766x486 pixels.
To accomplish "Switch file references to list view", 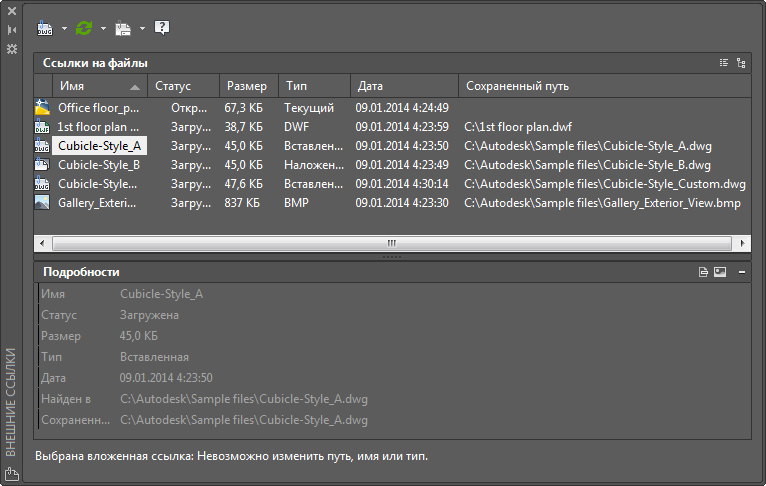I will (x=724, y=63).
